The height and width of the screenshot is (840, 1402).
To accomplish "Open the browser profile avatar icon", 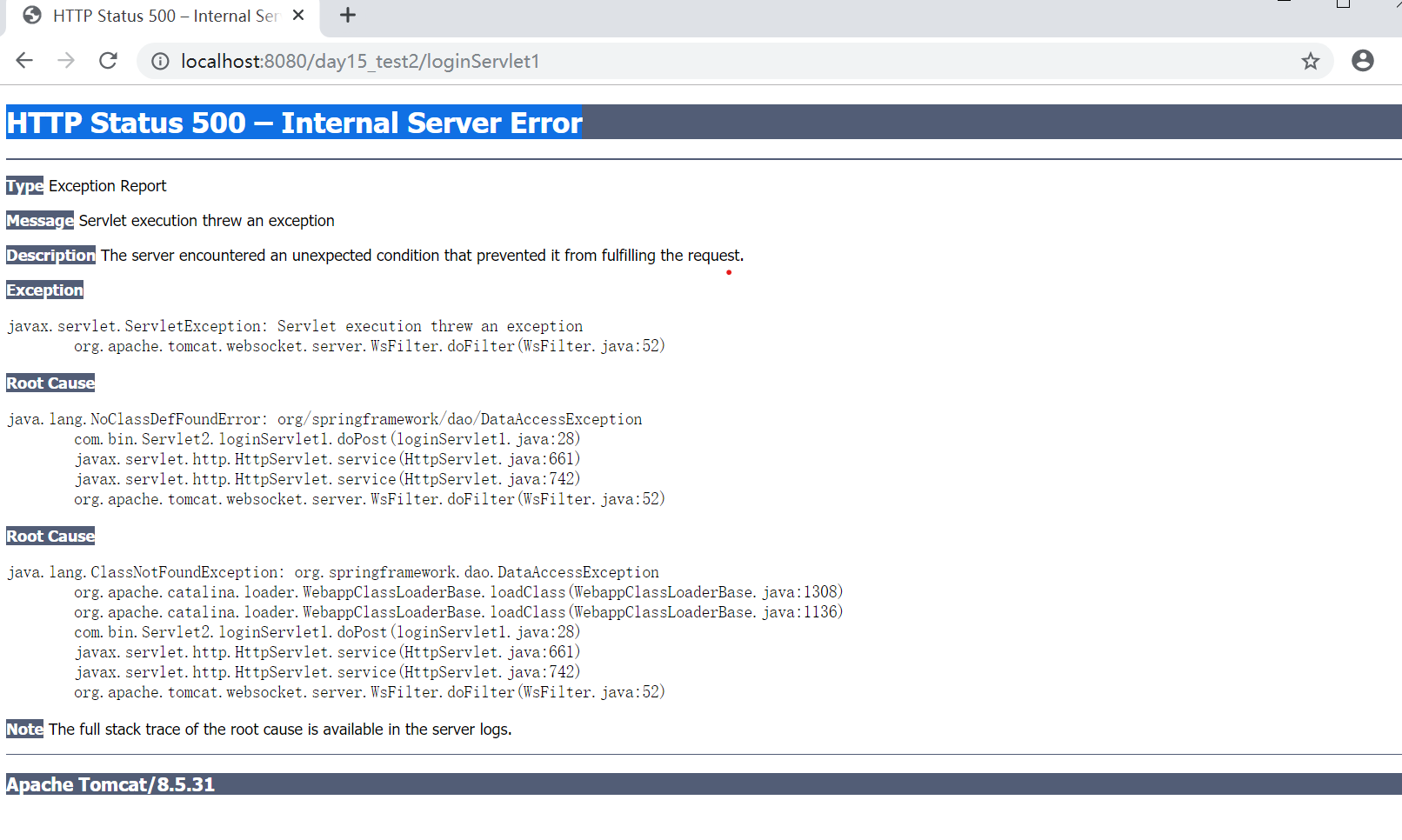I will [x=1362, y=61].
